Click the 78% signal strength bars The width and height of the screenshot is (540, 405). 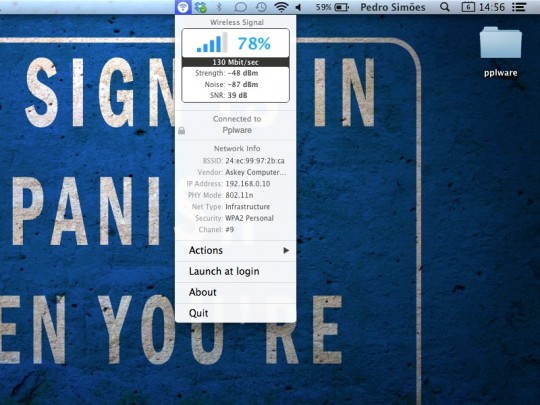click(212, 43)
